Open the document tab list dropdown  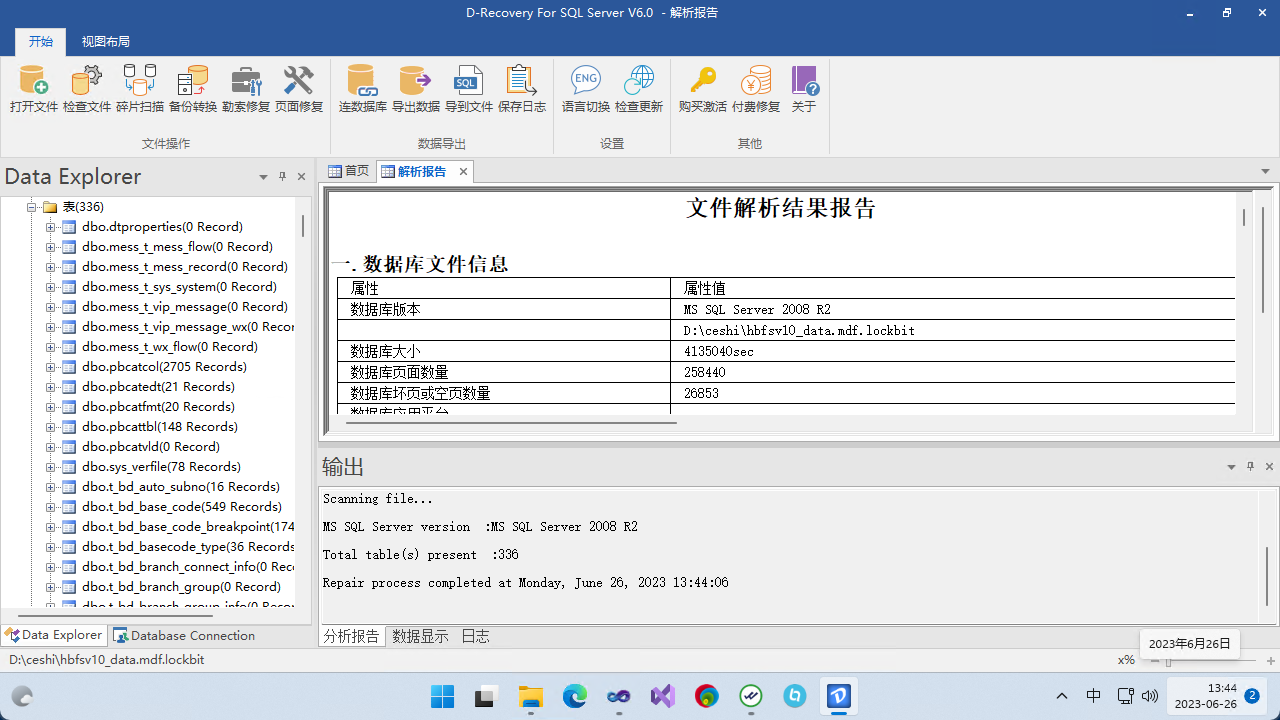(1266, 172)
